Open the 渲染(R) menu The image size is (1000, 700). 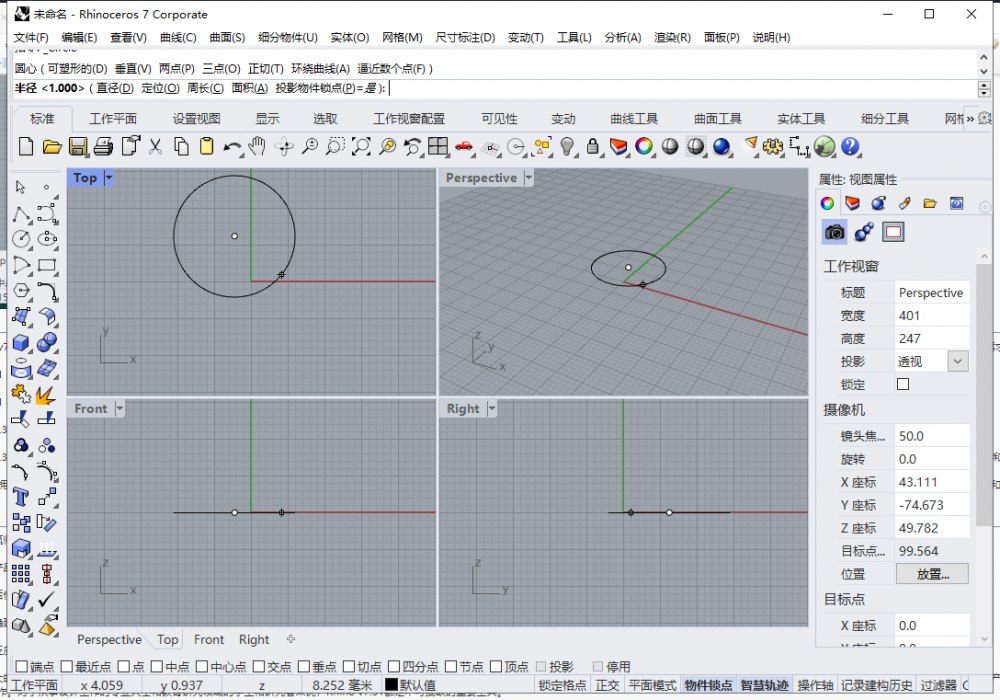coord(672,38)
